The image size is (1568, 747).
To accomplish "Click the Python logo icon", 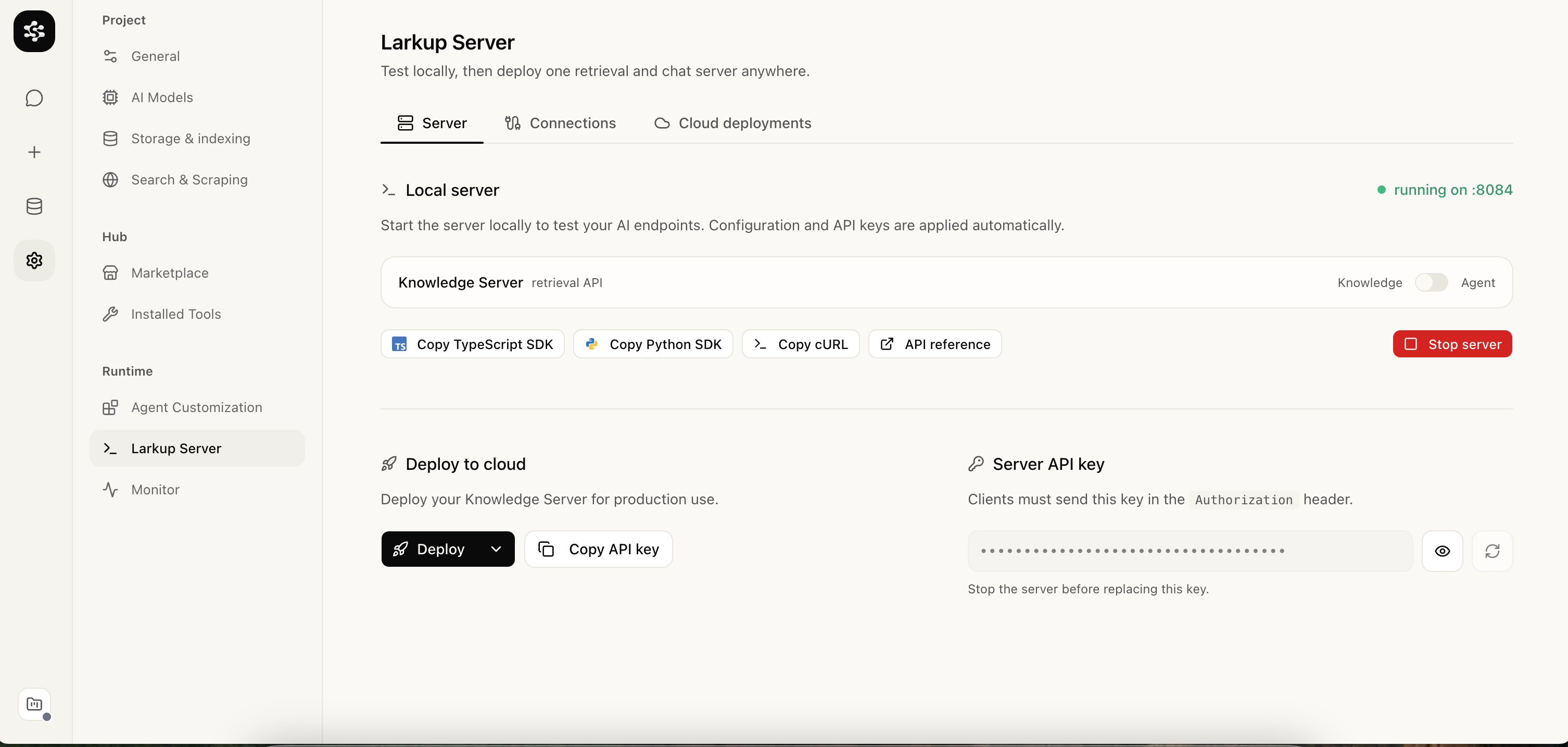I will [x=592, y=344].
